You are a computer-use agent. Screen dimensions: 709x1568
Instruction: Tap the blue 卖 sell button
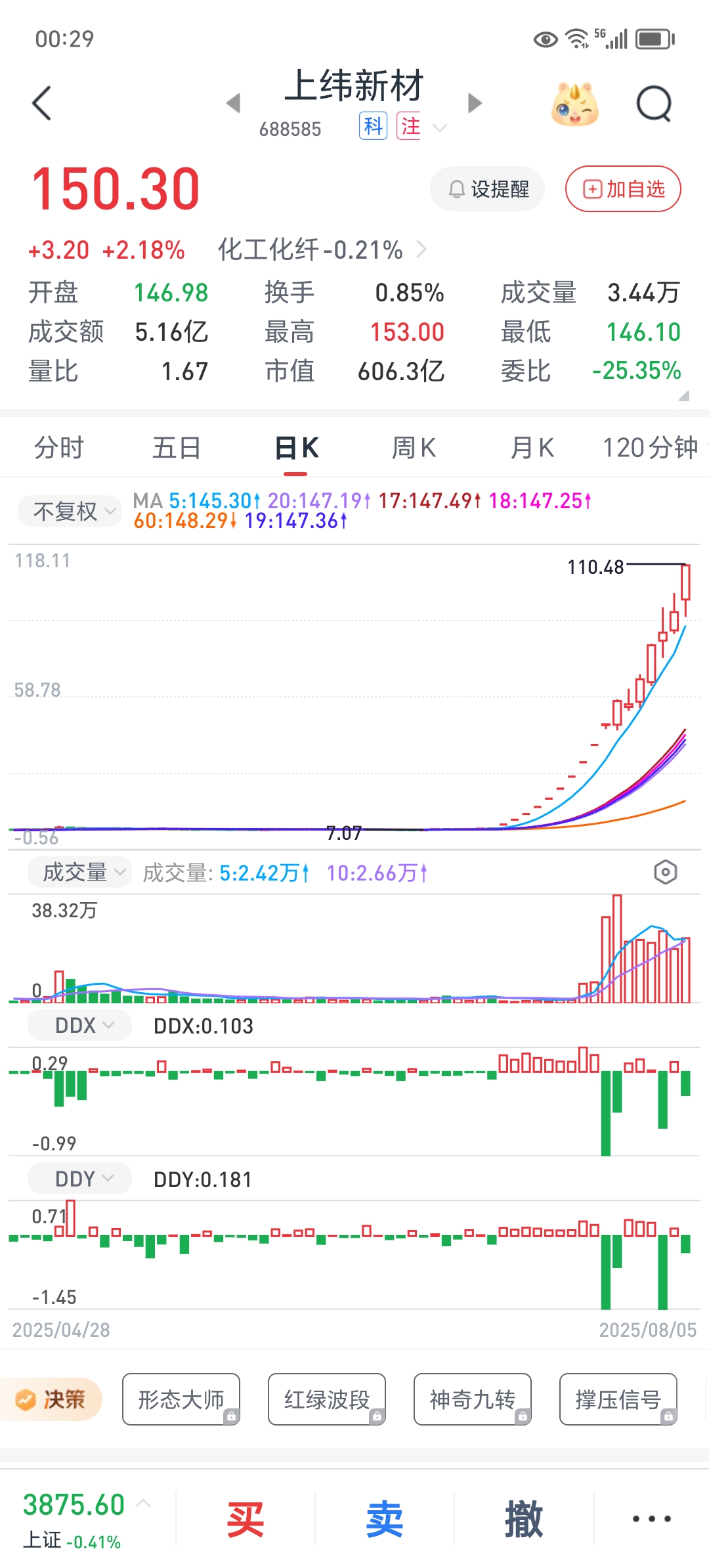click(385, 1519)
